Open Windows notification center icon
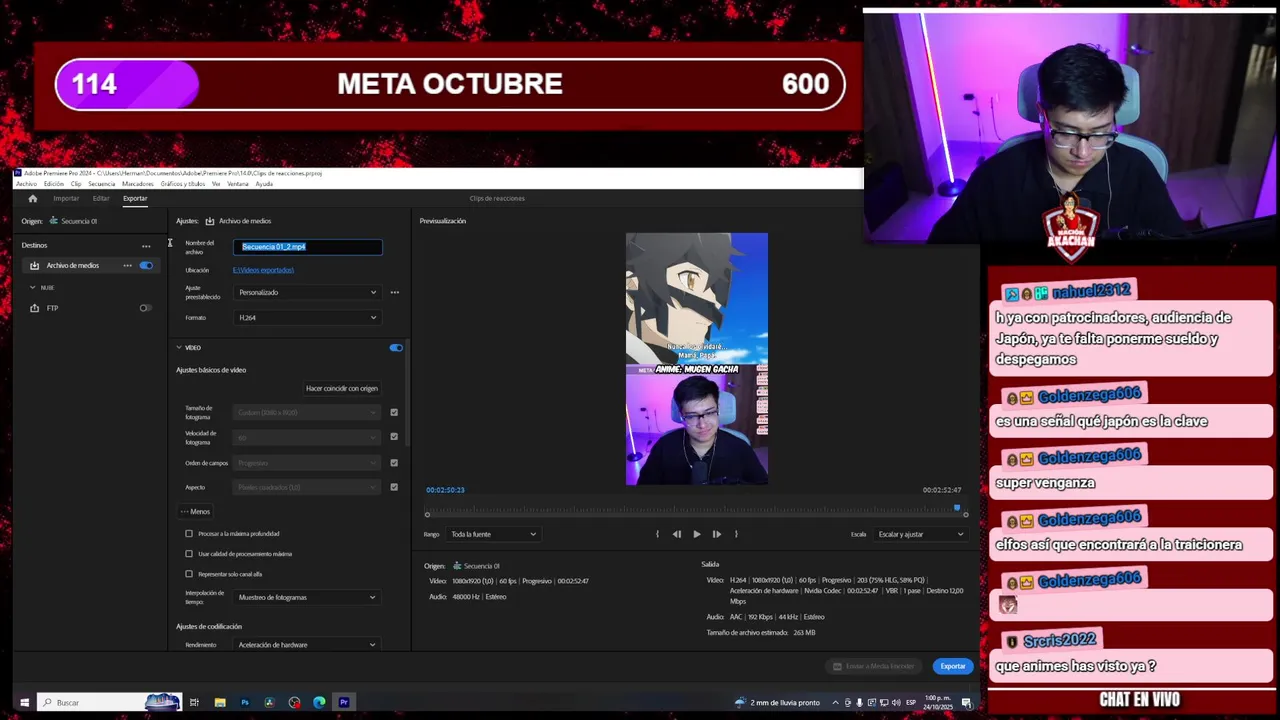This screenshot has width=1280, height=720. 967,702
